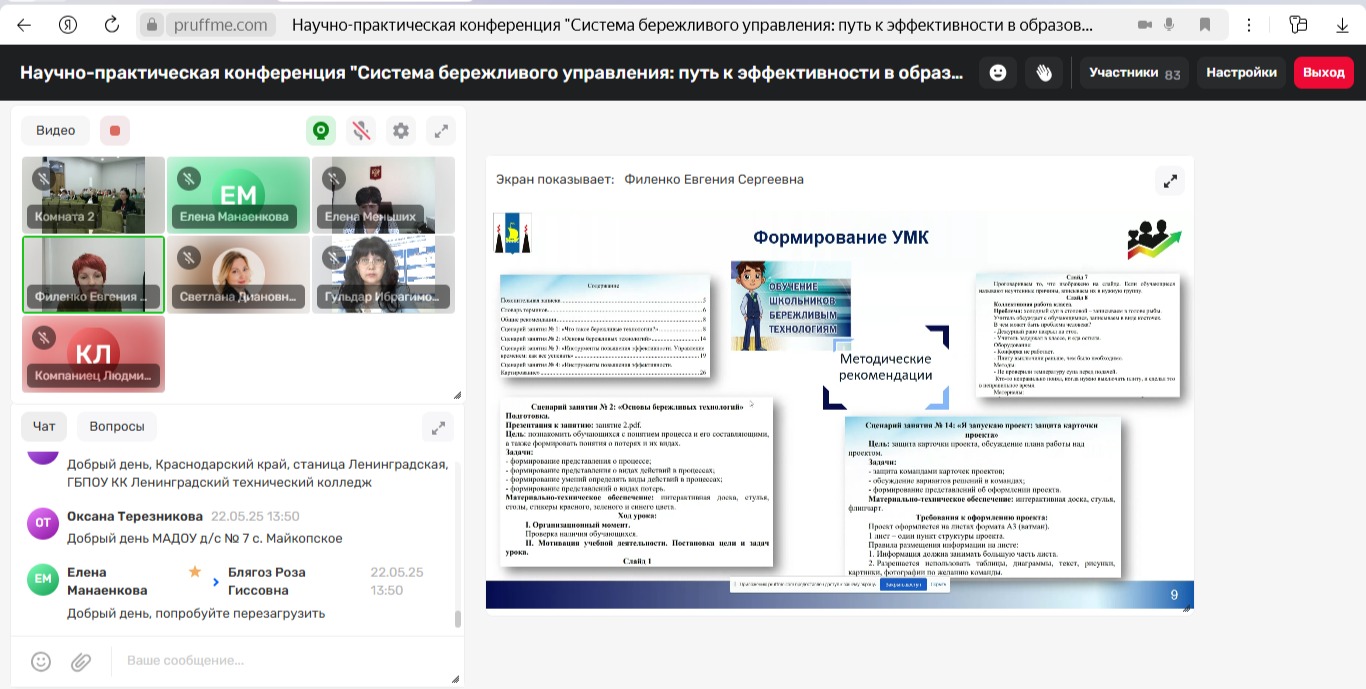Click the browser bookmark icon
This screenshot has height=689, width=1366.
click(1205, 25)
